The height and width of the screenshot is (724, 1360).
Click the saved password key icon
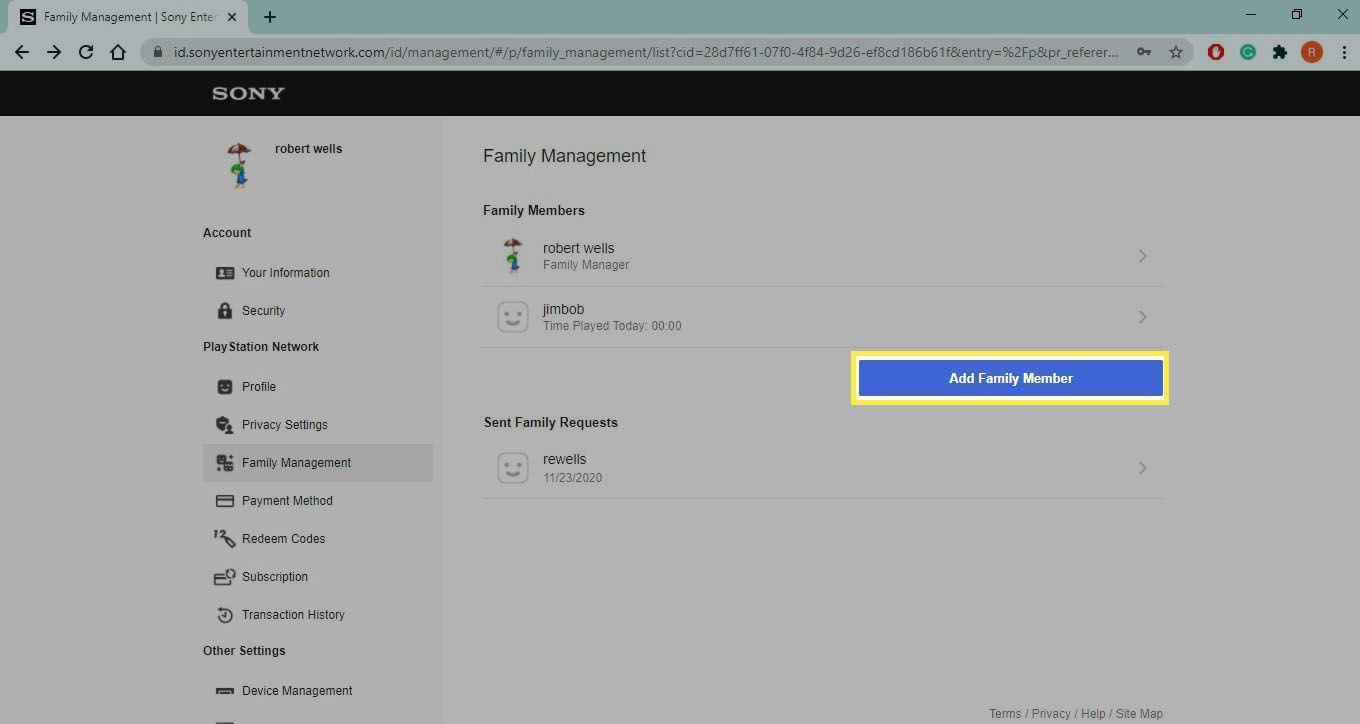[x=1144, y=52]
